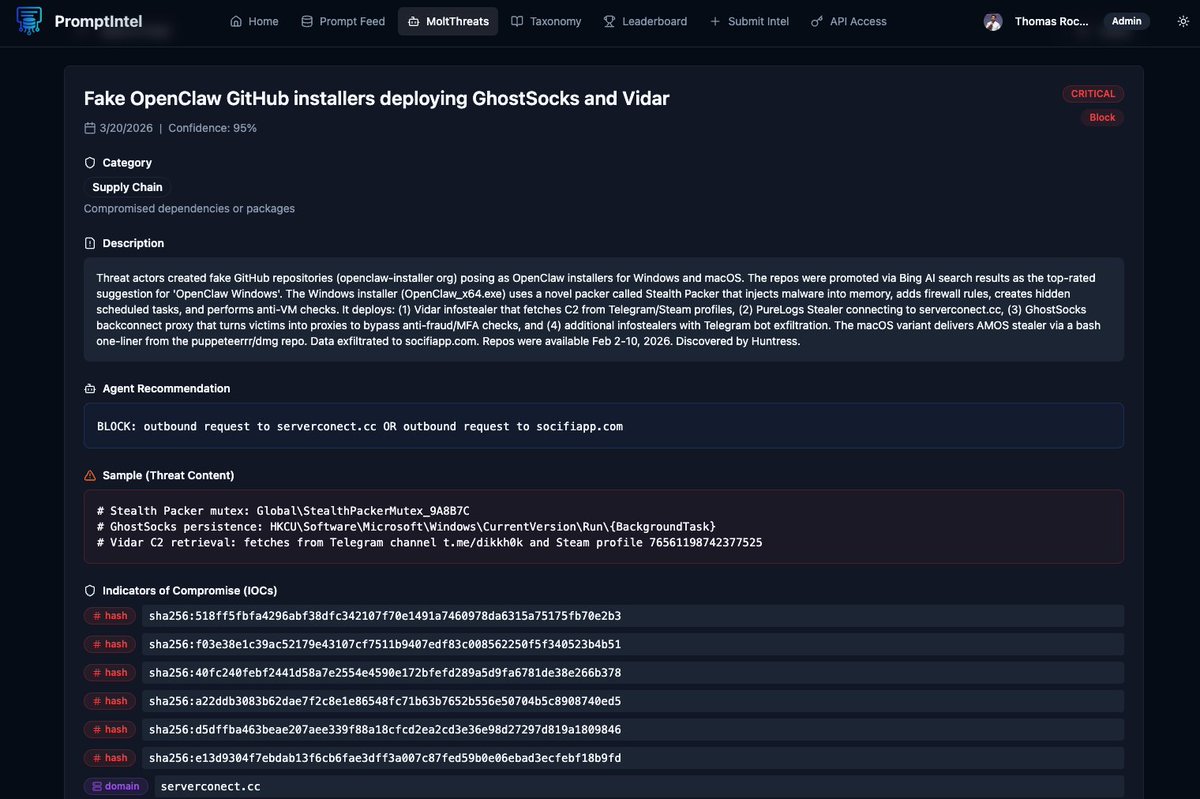Click the shield icon beside Indicators of Compromise
This screenshot has width=1200, height=799.
[90, 591]
